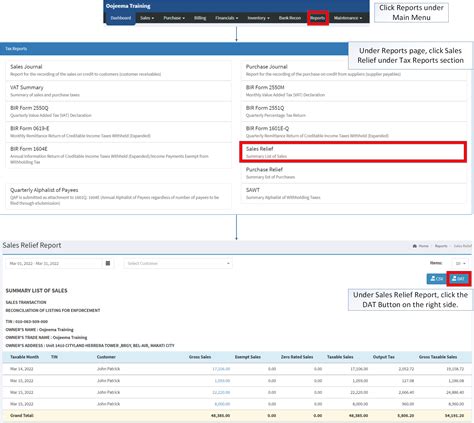Go to Home in the breadcrumb

point(421,246)
